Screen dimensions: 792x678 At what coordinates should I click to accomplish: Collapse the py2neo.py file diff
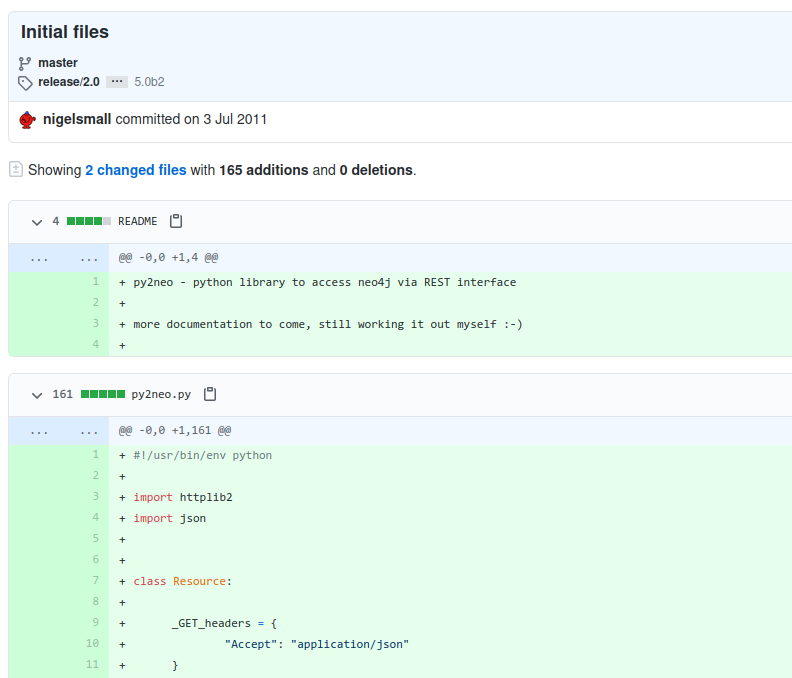(37, 395)
